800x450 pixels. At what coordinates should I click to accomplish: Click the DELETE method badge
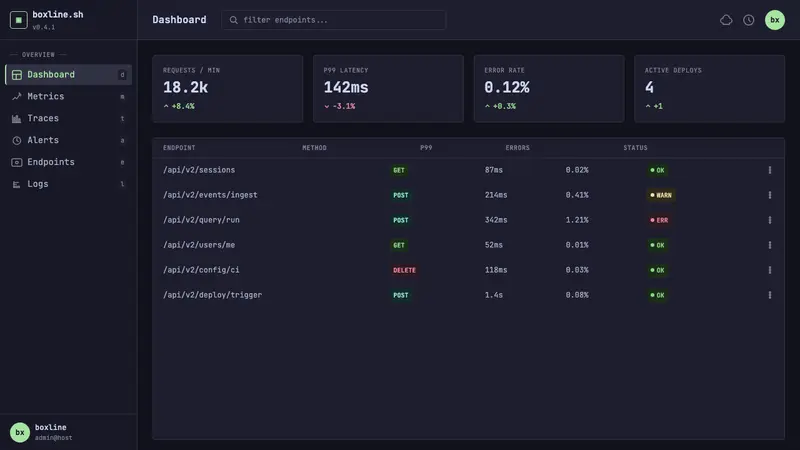coord(404,270)
